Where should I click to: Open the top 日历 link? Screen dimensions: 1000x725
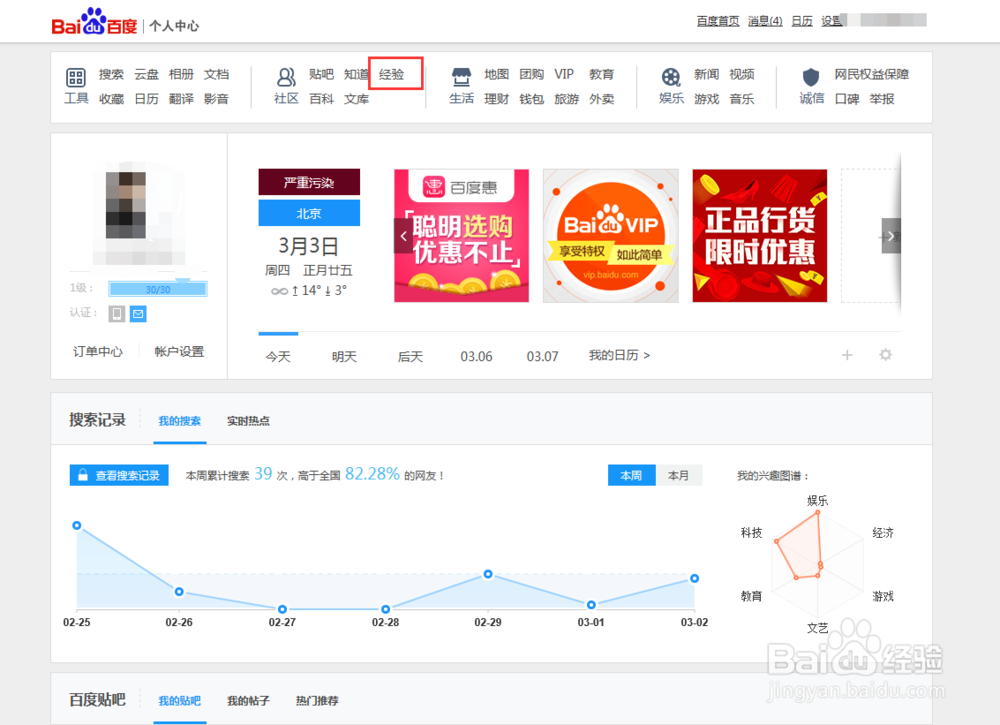[x=802, y=21]
